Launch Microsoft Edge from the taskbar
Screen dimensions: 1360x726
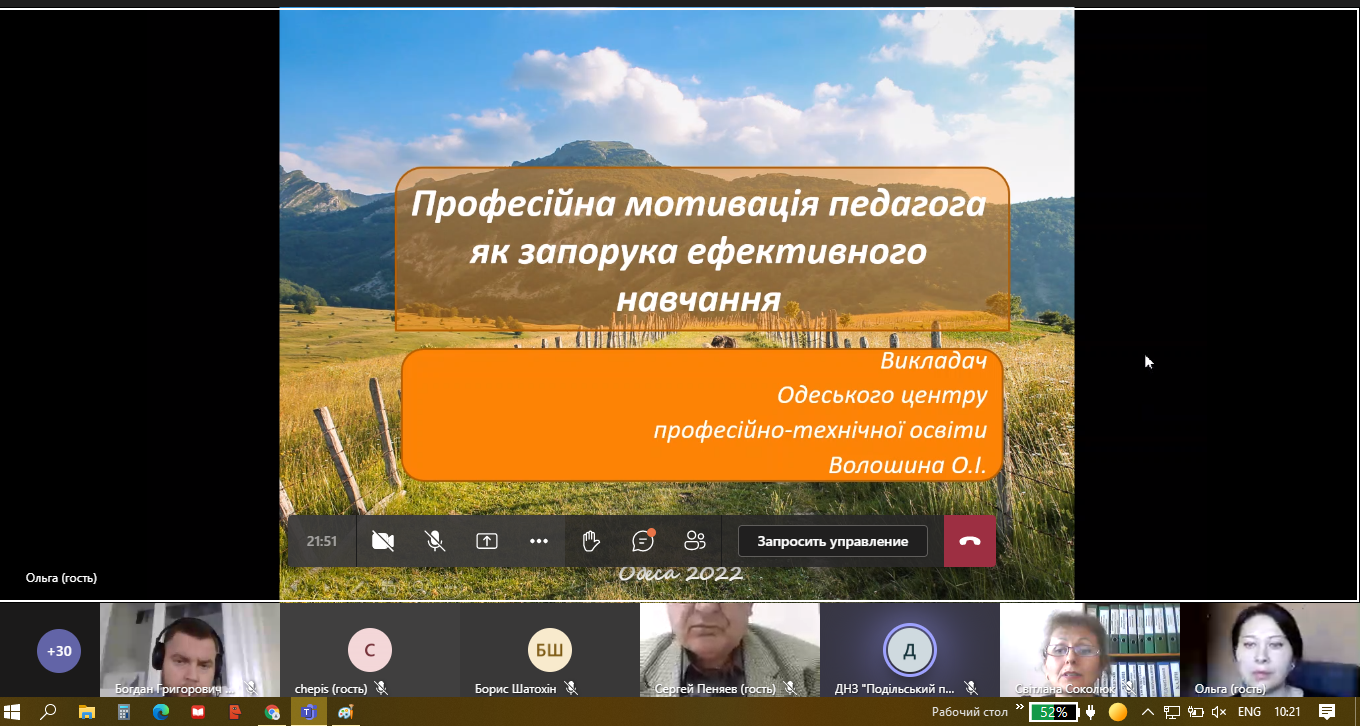[161, 712]
